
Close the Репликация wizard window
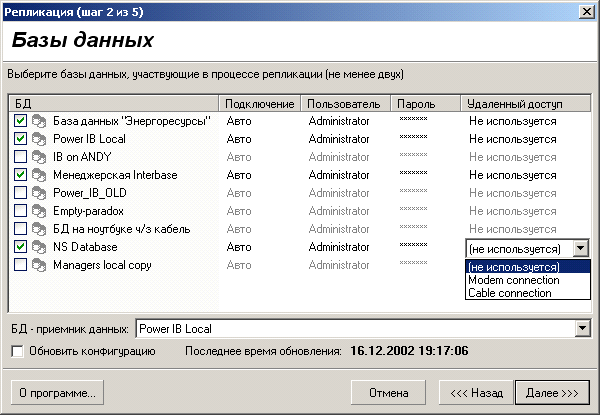(x=587, y=11)
